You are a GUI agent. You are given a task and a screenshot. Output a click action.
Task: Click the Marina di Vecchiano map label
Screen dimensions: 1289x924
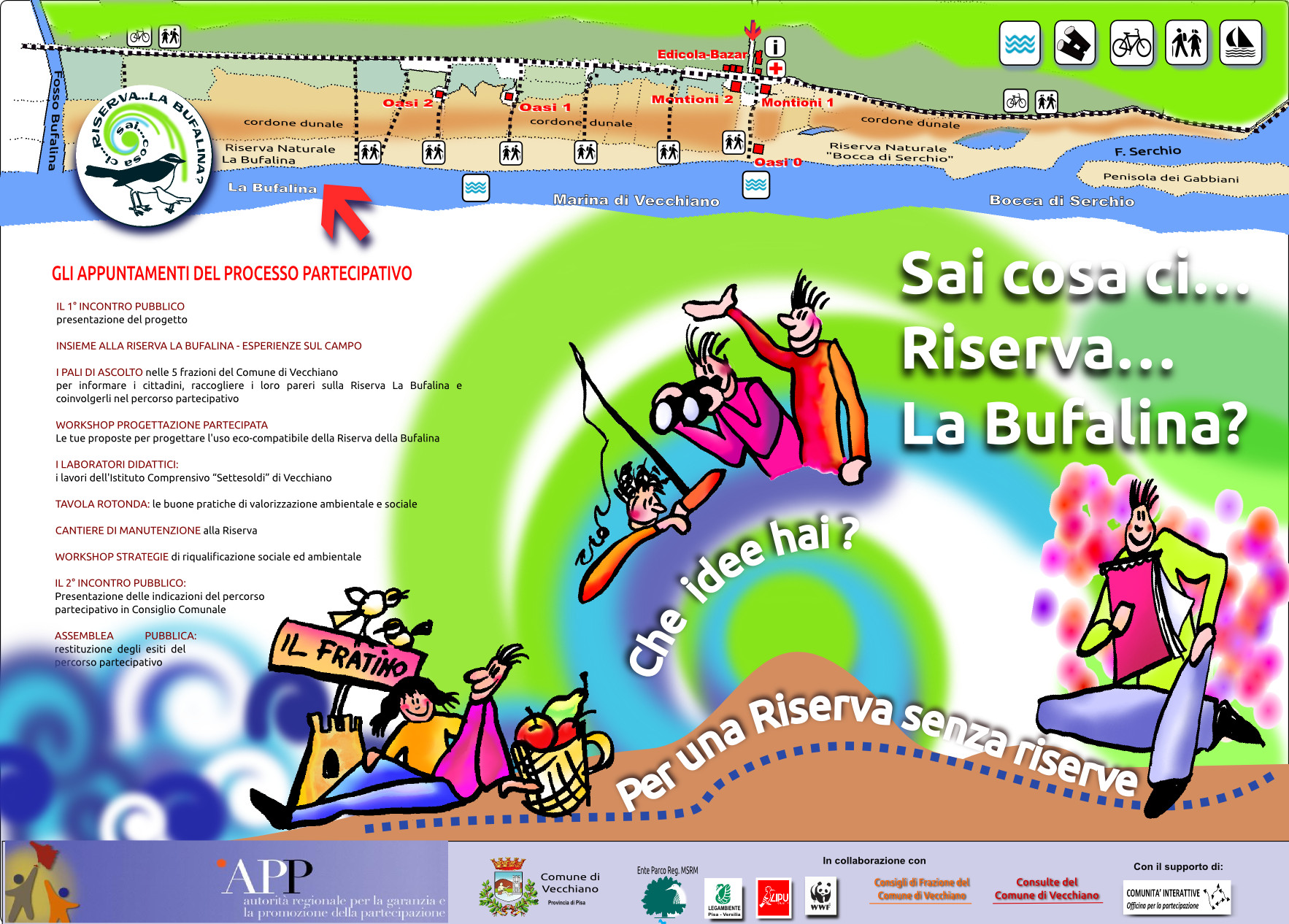pyautogui.click(x=636, y=201)
